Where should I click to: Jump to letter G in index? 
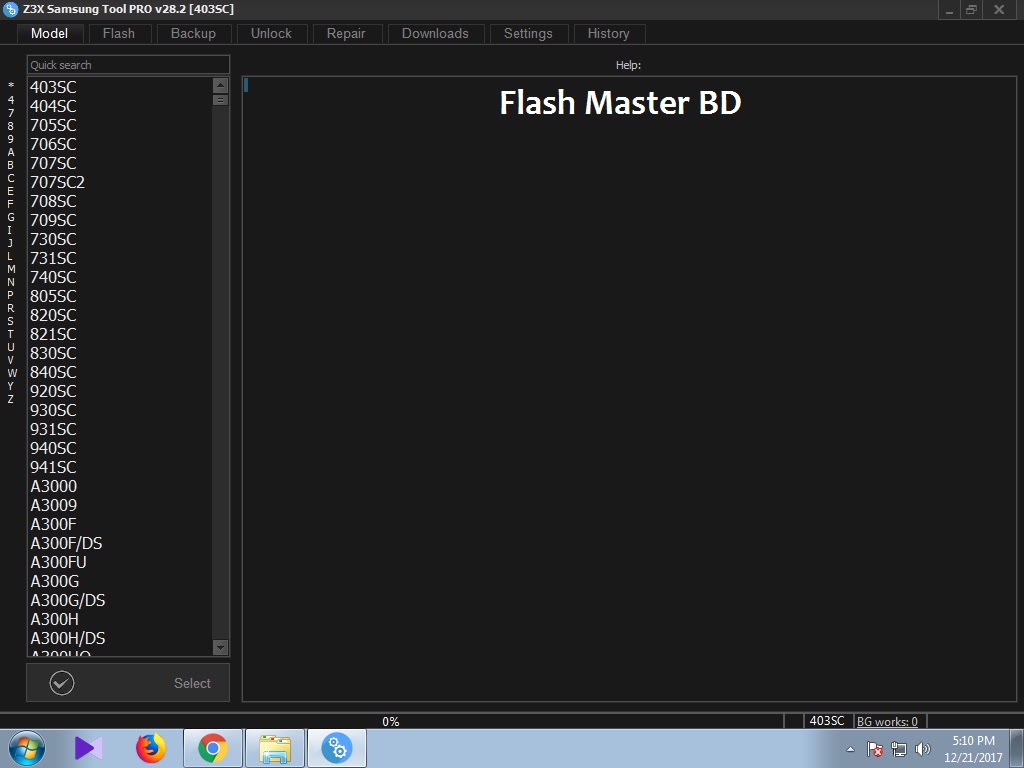pyautogui.click(x=10, y=217)
